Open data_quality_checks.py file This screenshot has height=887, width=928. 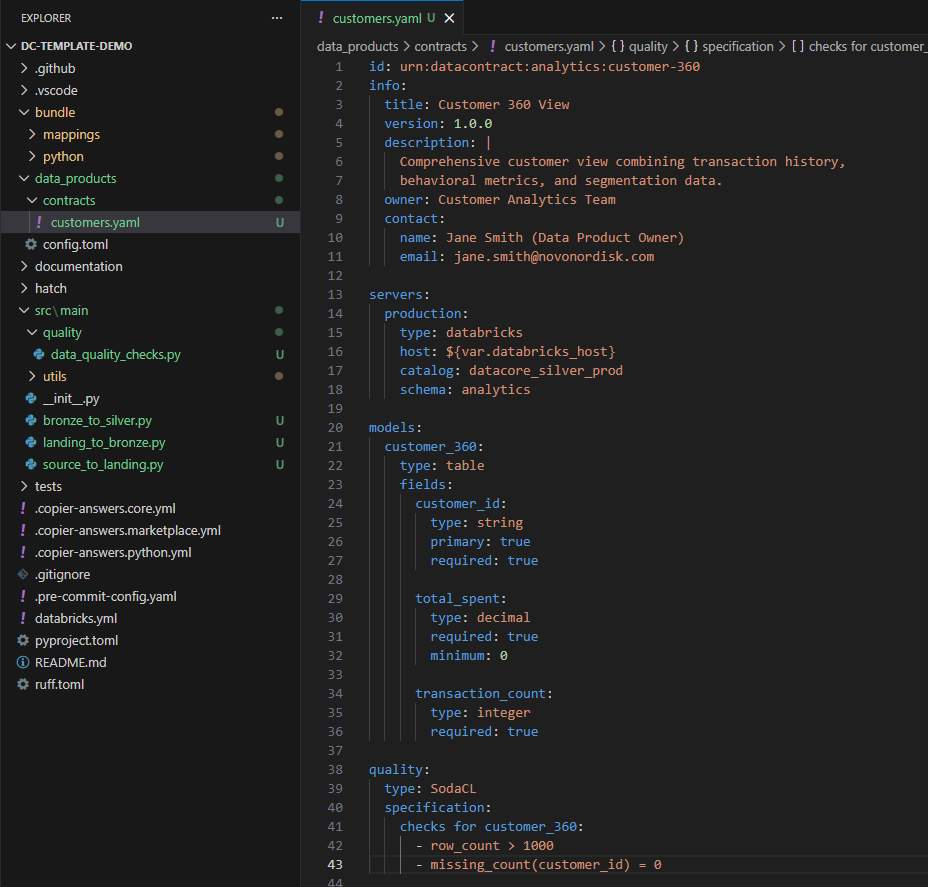click(x=115, y=354)
